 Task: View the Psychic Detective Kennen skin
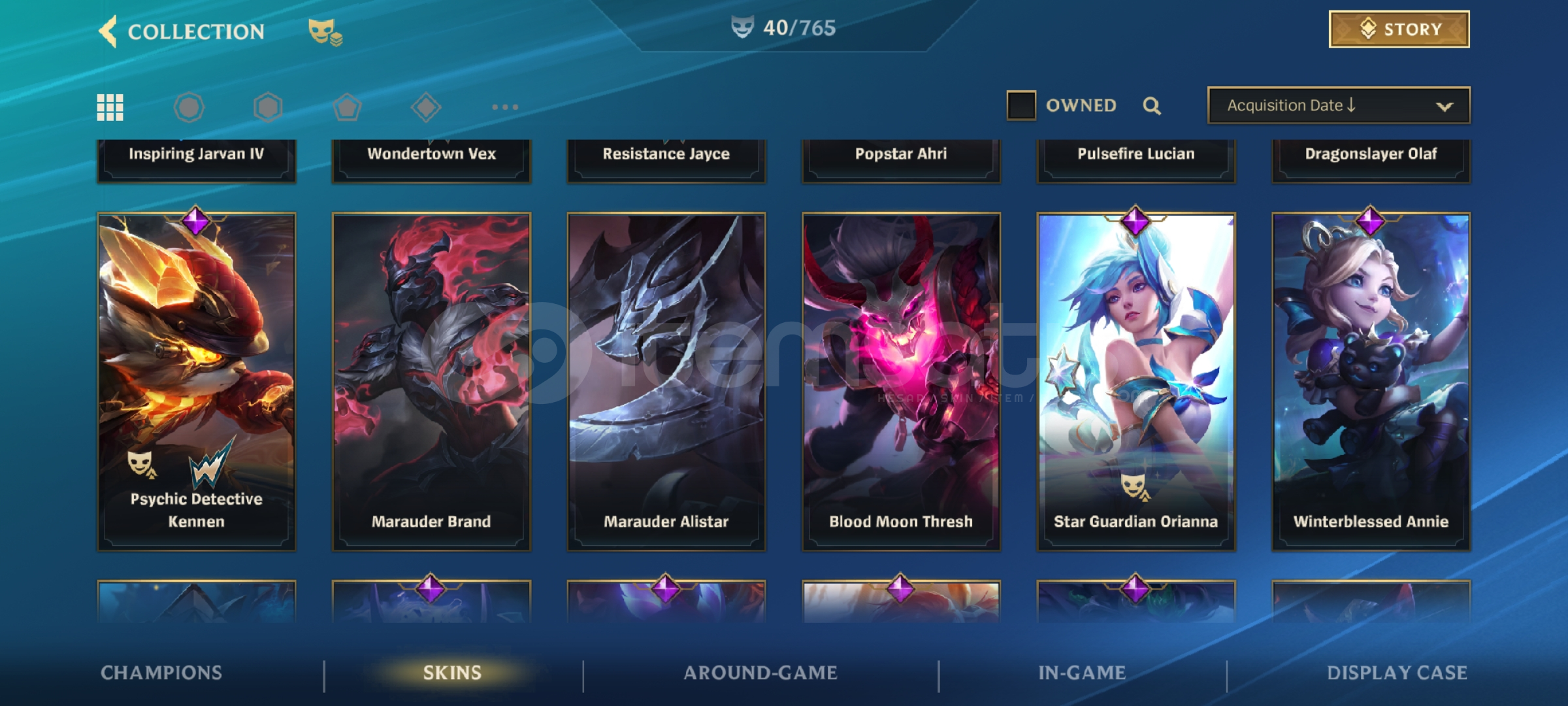pyautogui.click(x=196, y=382)
